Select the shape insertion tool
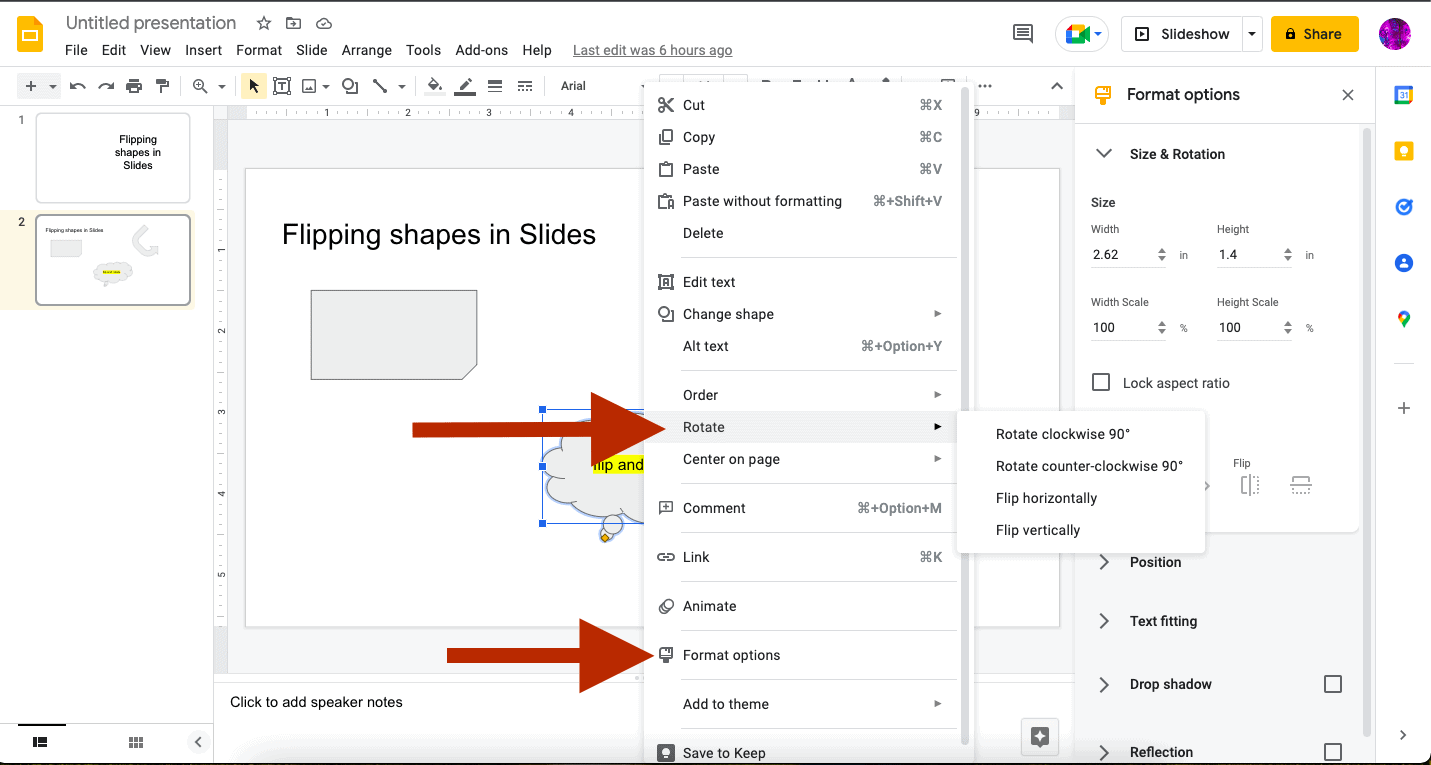Screen dimensions: 1431x765 click(349, 86)
